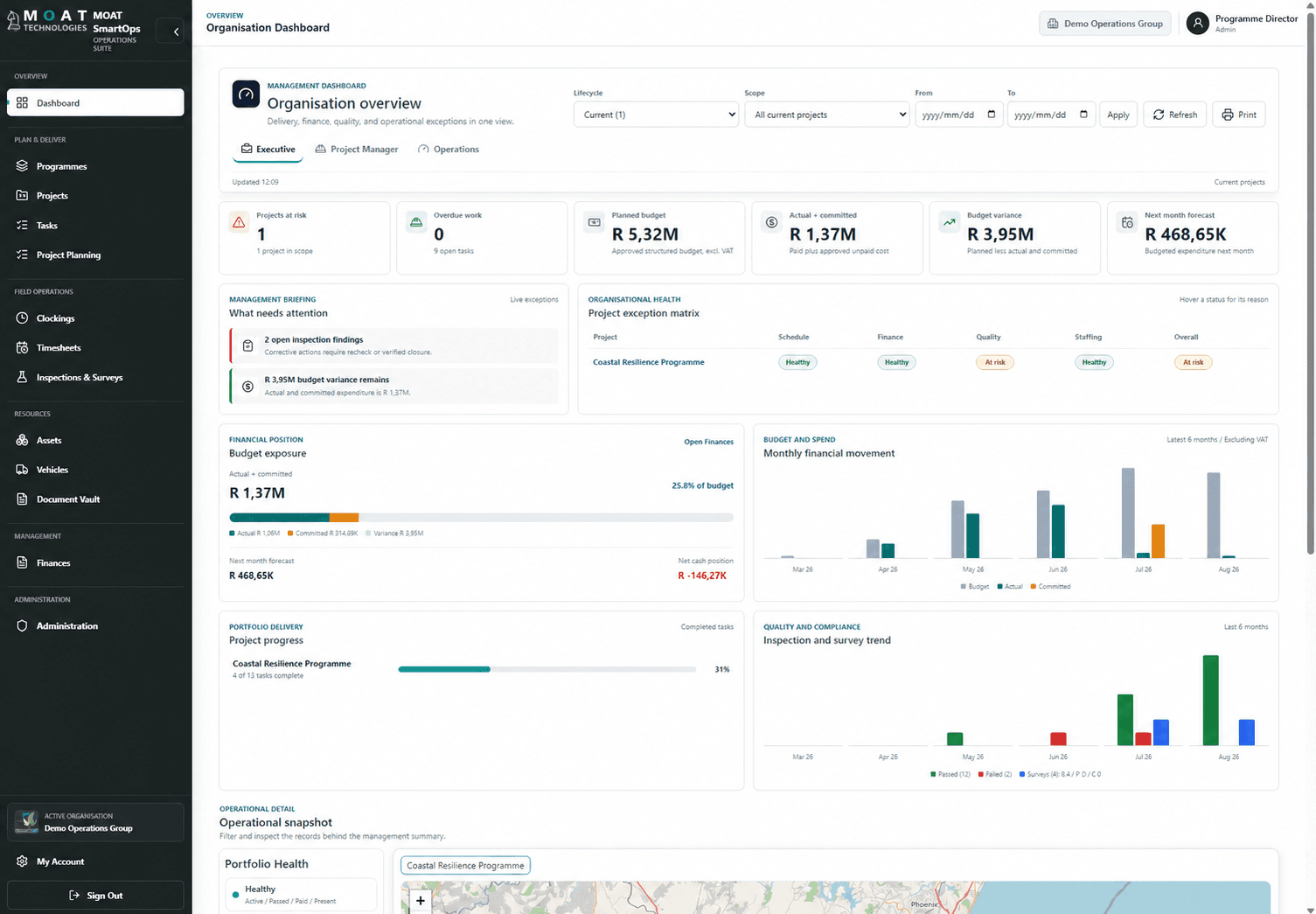
Task: Click the Vehicles truck icon
Action: [22, 470]
